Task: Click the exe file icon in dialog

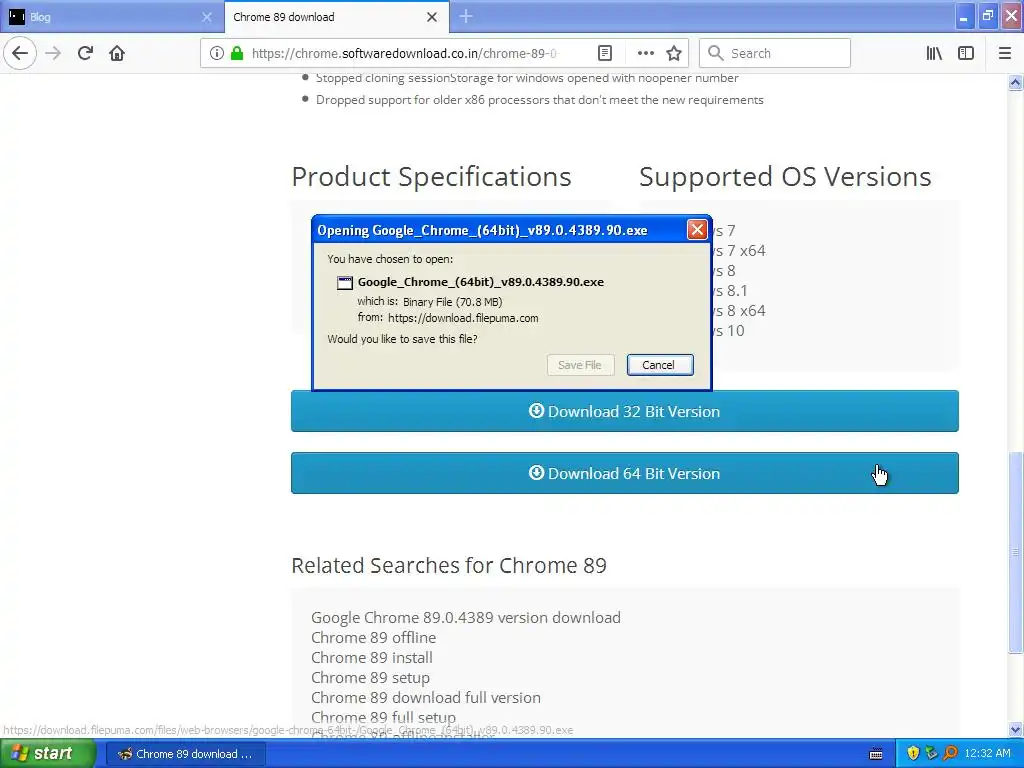Action: tap(344, 283)
